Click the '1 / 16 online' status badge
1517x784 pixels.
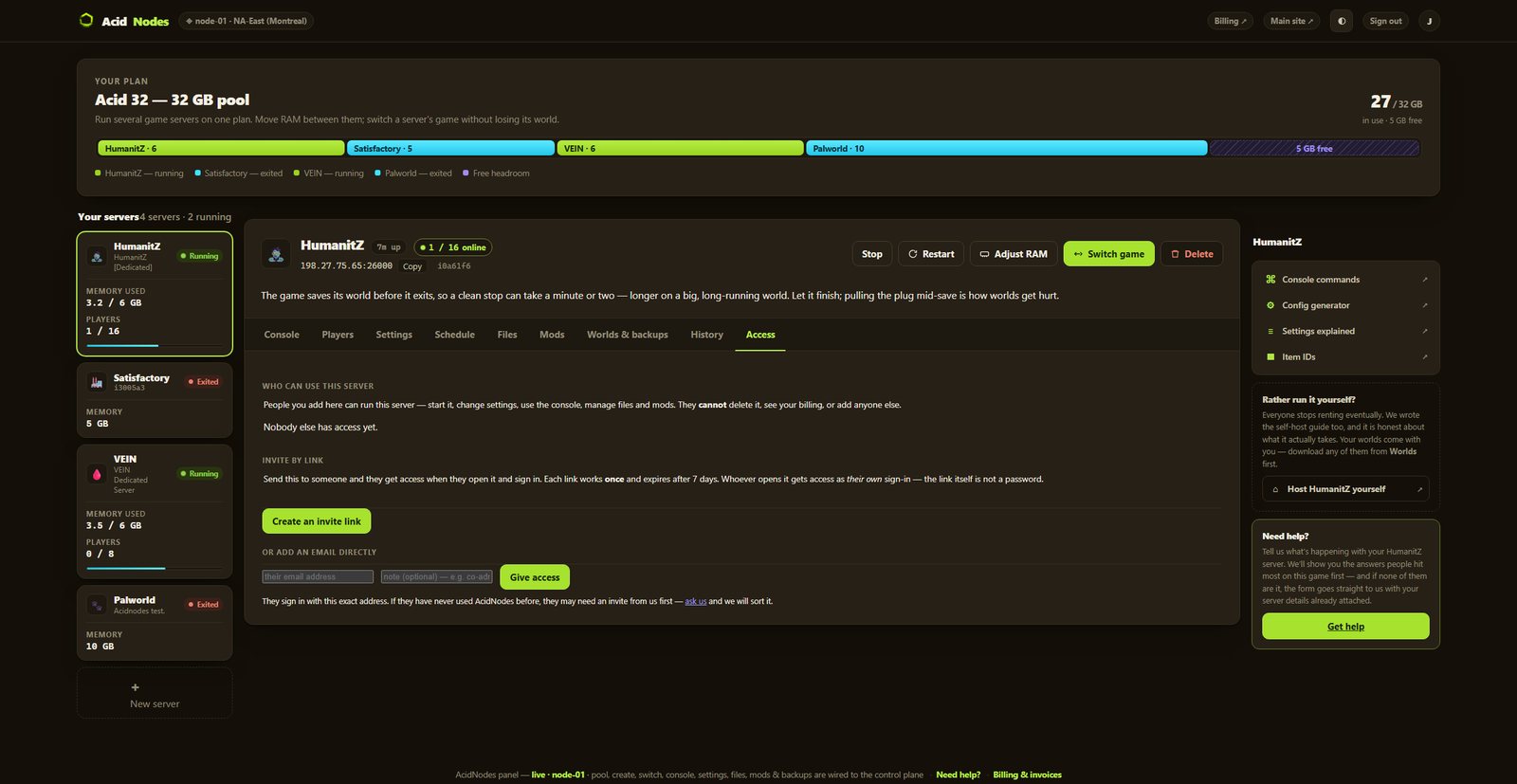pyautogui.click(x=453, y=247)
